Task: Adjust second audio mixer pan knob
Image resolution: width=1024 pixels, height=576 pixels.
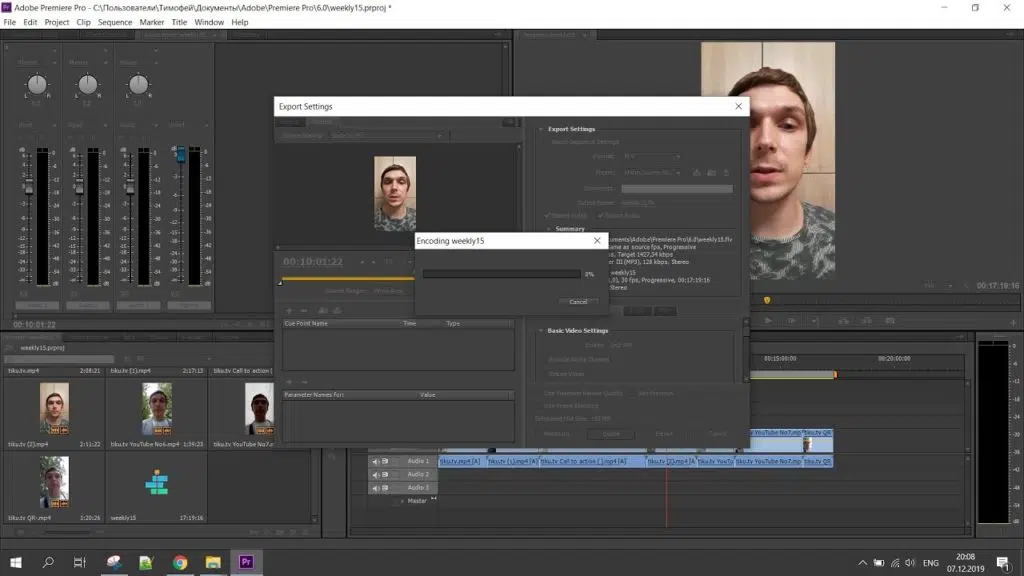Action: pyautogui.click(x=88, y=84)
